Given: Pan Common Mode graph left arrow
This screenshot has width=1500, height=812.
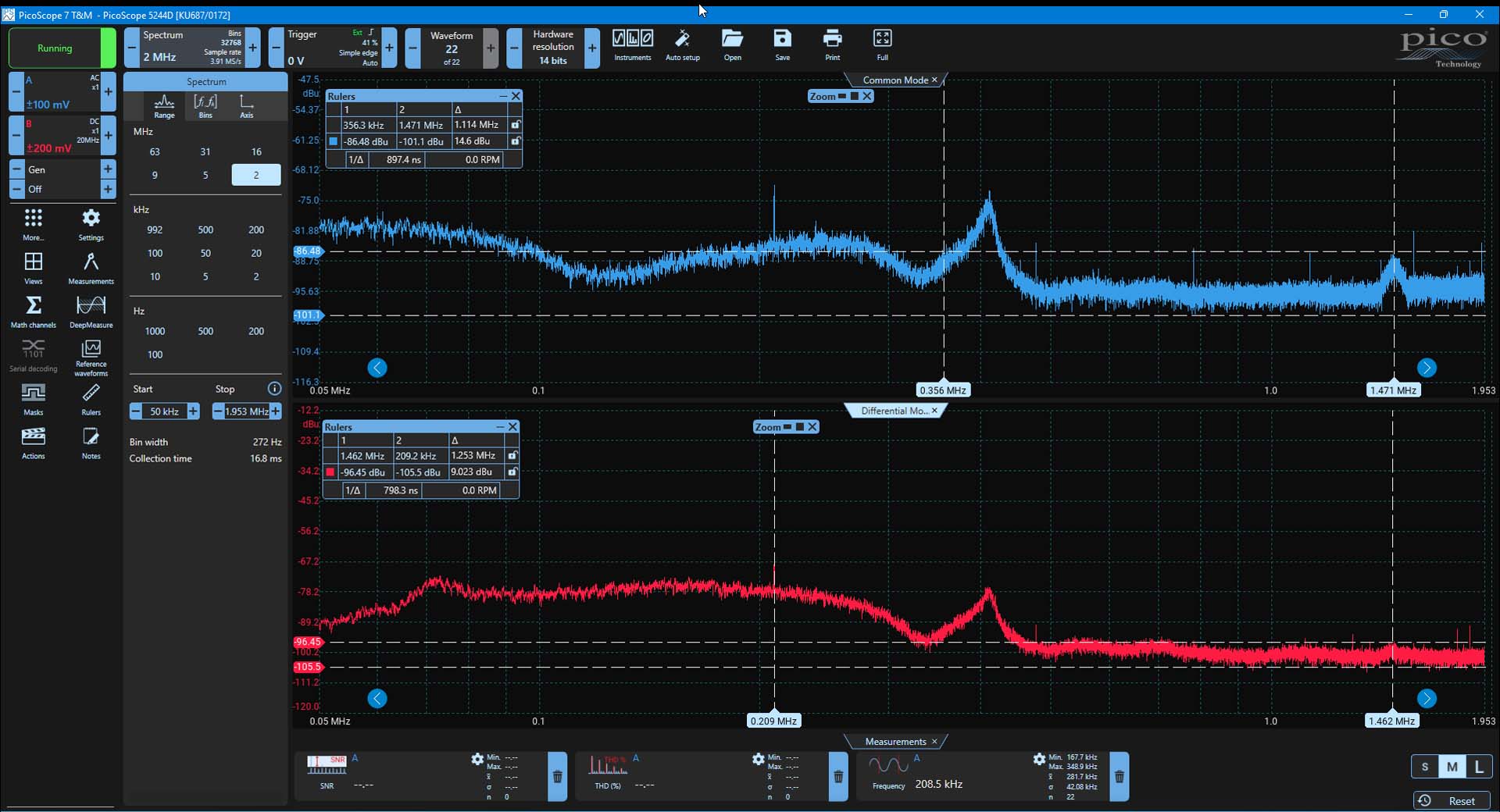Looking at the screenshot, I should (x=377, y=368).
